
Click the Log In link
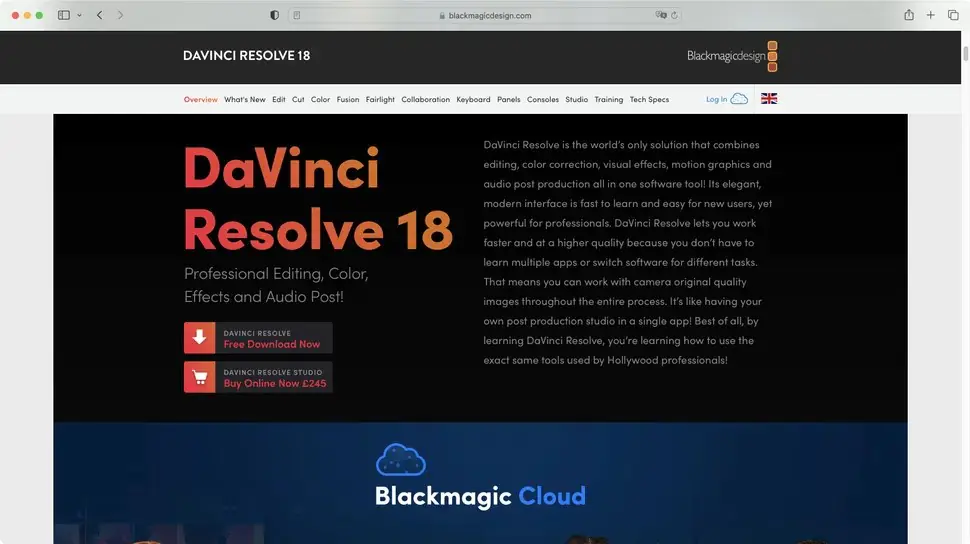[716, 100]
